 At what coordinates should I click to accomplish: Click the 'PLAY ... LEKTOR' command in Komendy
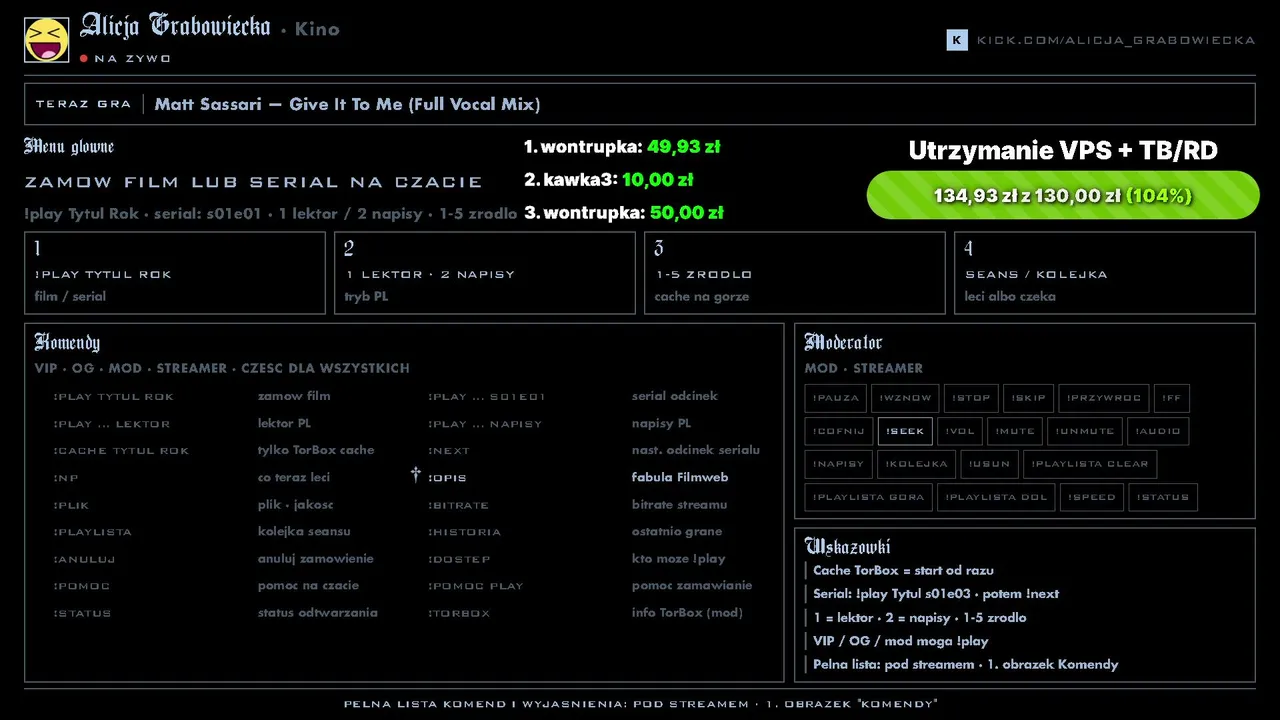tap(112, 424)
